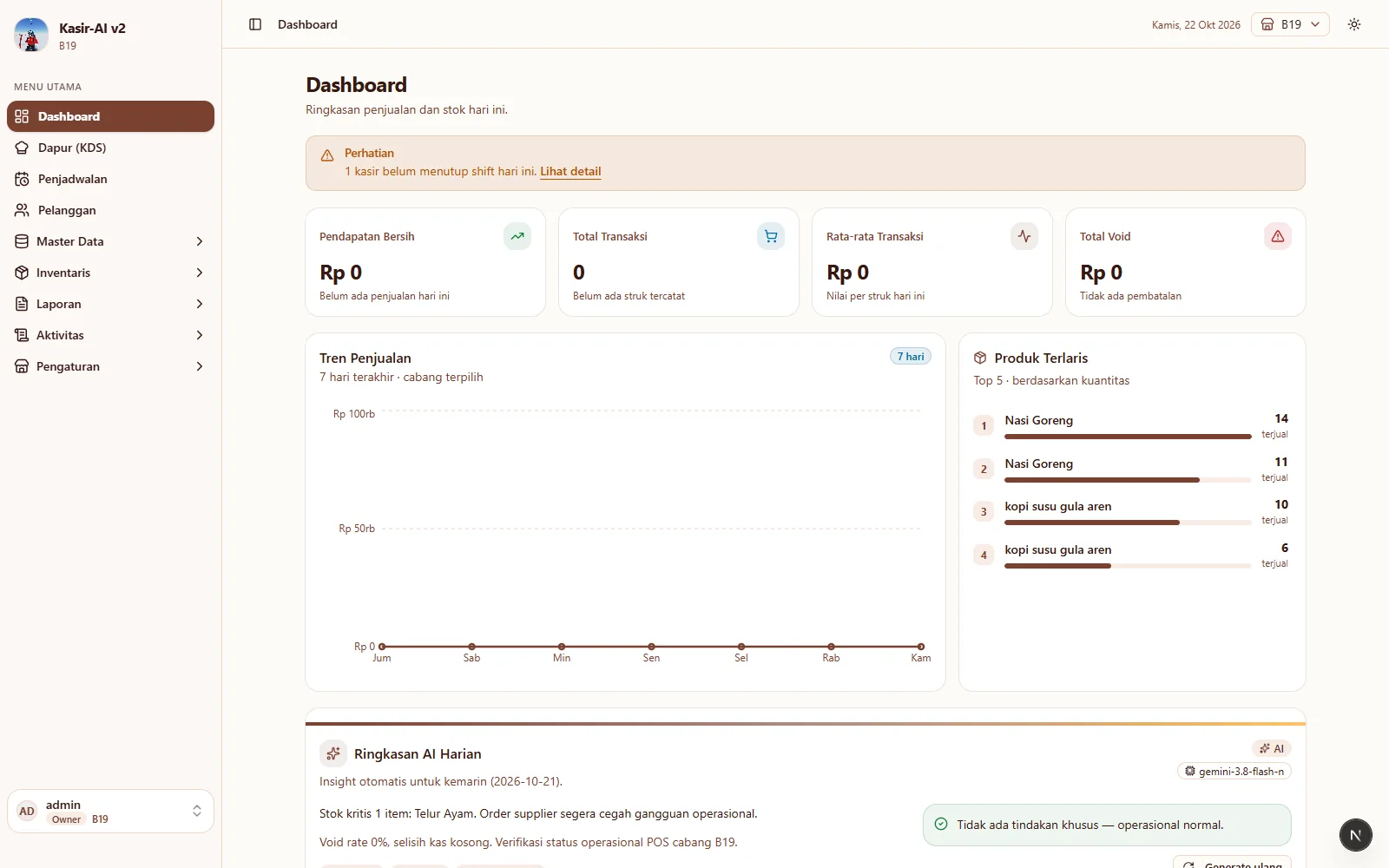Click the Total Transaksi cart icon
Image resolution: width=1389 pixels, height=868 pixels.
pyautogui.click(x=771, y=236)
